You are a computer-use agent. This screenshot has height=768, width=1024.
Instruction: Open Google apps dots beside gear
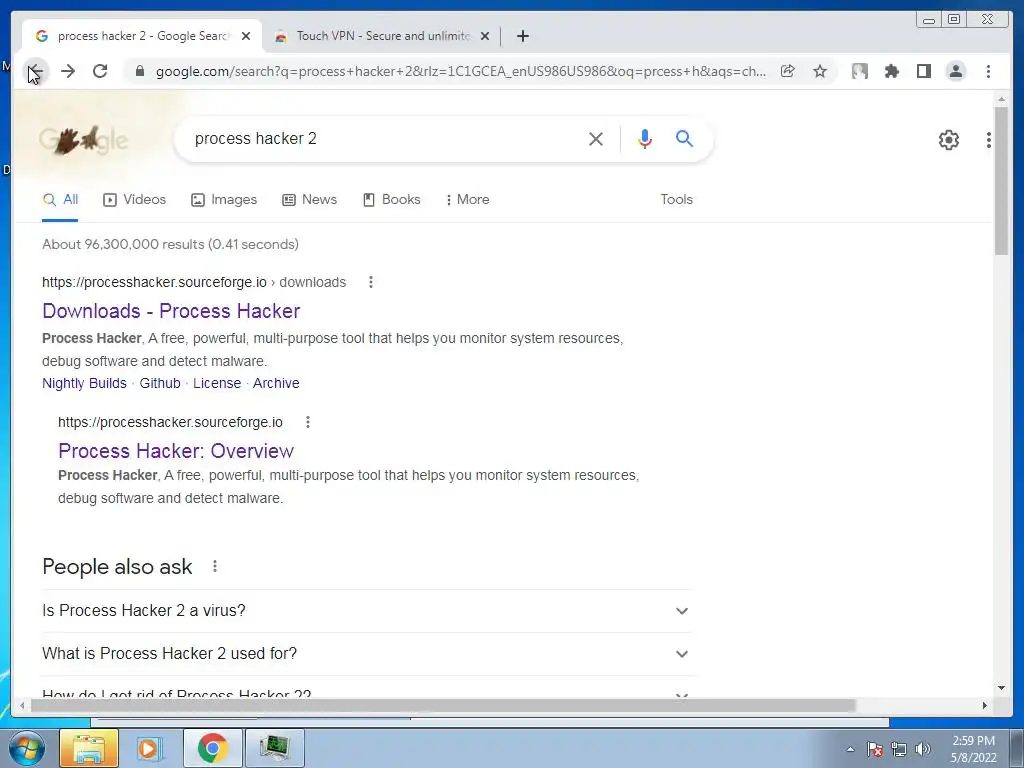pyautogui.click(x=989, y=140)
